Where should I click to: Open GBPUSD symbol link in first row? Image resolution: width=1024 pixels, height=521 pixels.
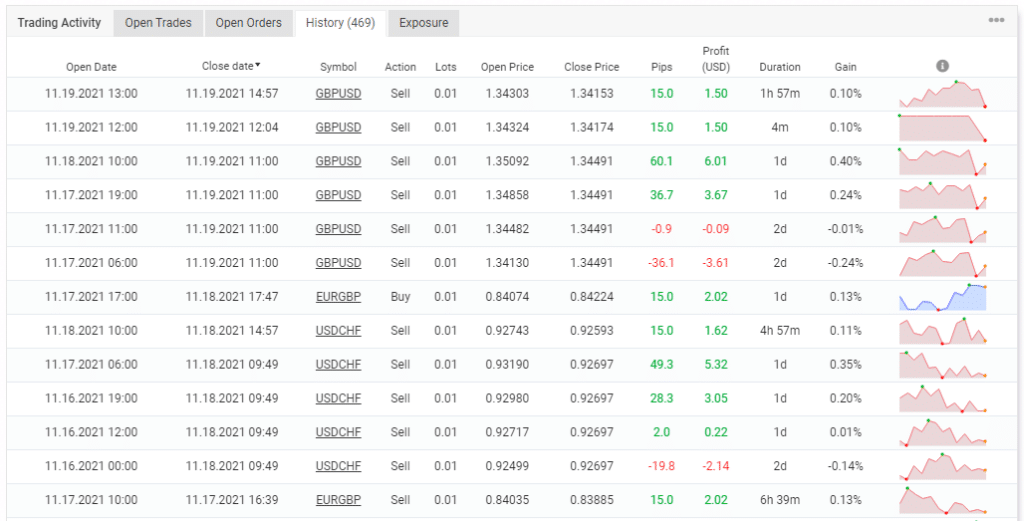pos(338,94)
